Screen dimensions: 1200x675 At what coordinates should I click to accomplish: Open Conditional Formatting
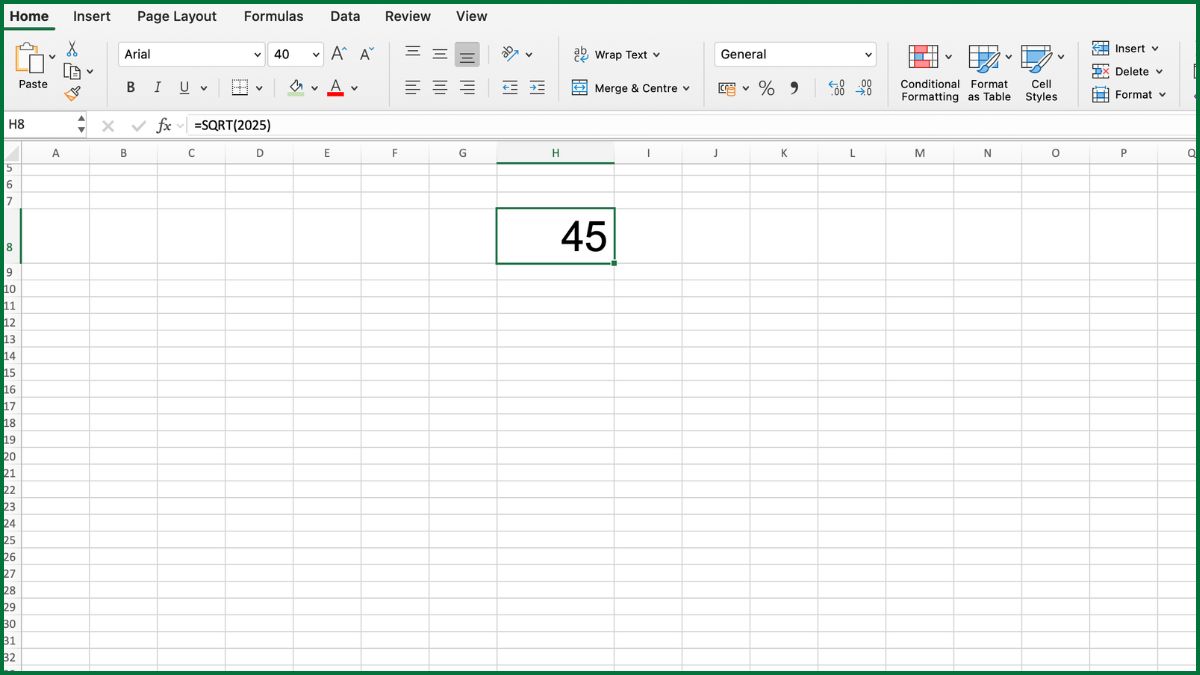point(928,72)
